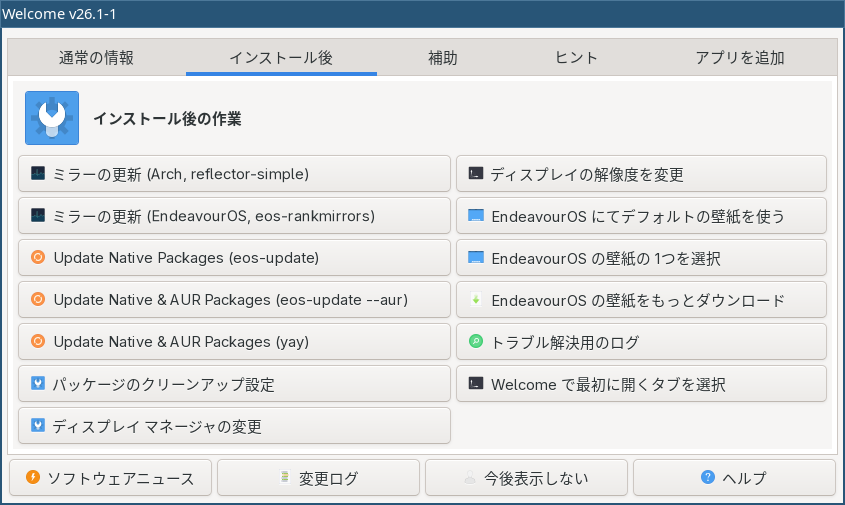Open ディスプレイ マネージャの変更
The width and height of the screenshot is (845, 505).
[234, 426]
